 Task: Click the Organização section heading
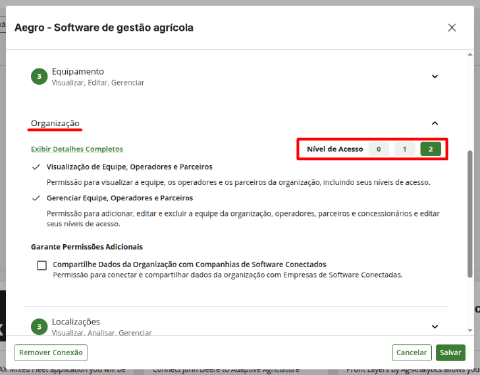(x=55, y=123)
